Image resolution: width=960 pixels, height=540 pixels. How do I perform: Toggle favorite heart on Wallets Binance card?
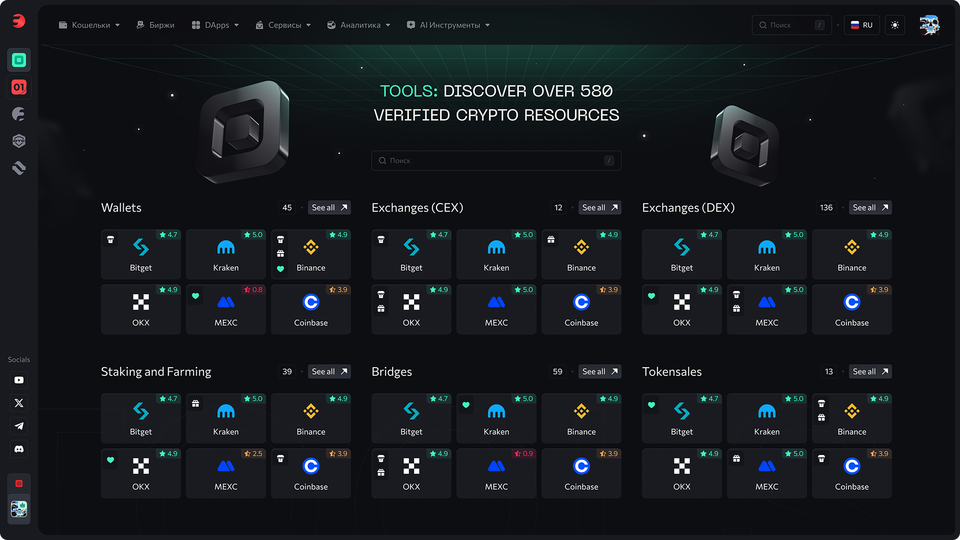[x=280, y=269]
